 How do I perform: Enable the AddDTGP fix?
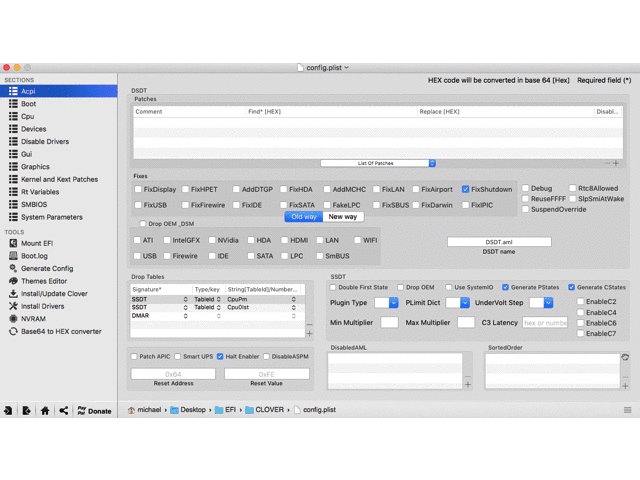click(236, 189)
